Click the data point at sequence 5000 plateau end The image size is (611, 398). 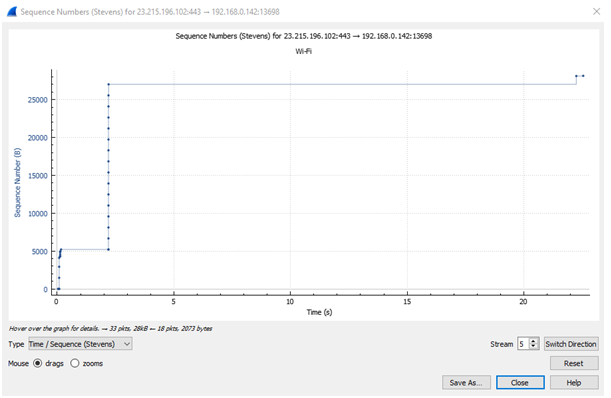108,249
